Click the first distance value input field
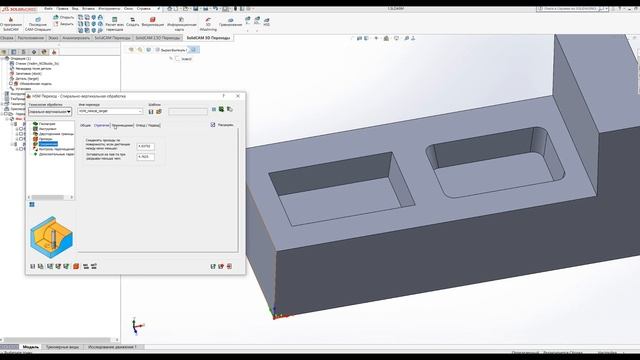640x360 pixels. [x=146, y=146]
